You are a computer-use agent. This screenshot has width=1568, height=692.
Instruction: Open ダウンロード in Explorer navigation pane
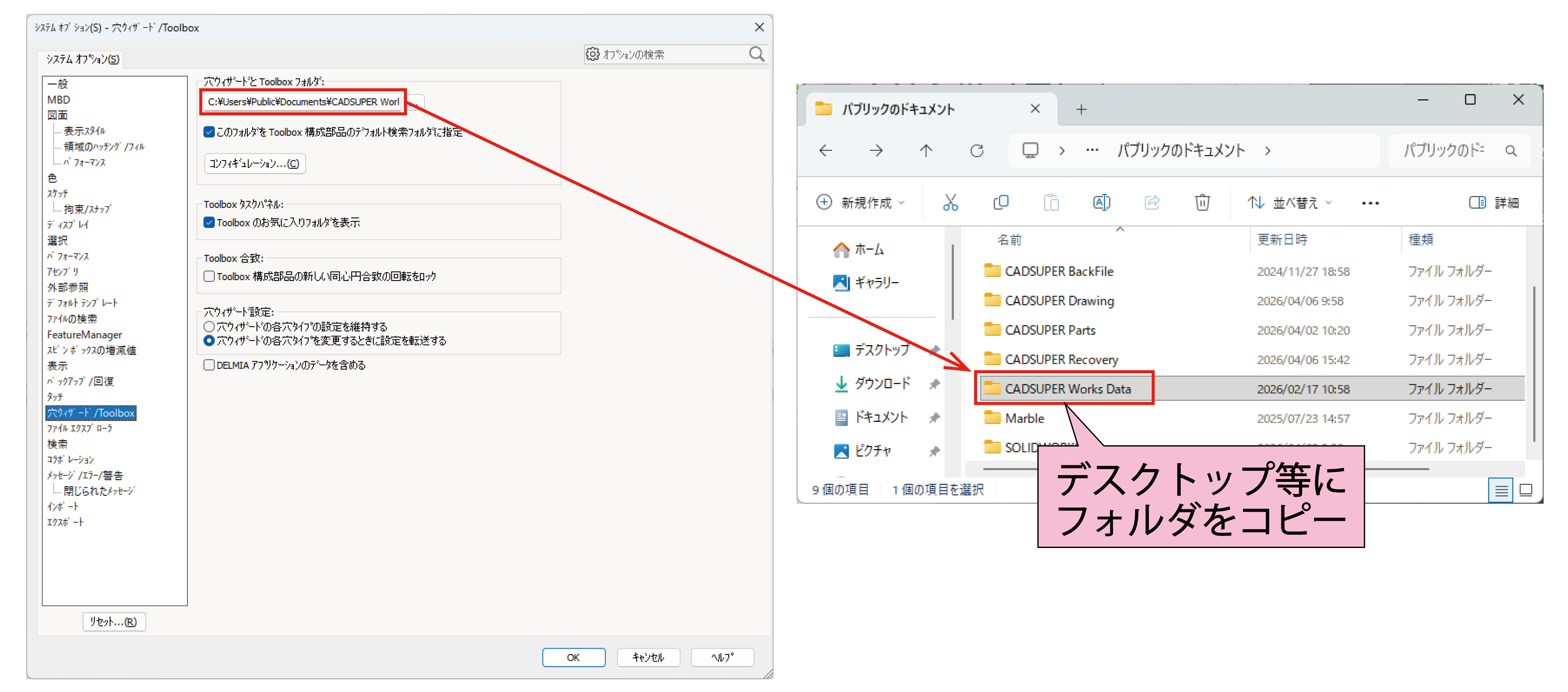tap(872, 383)
